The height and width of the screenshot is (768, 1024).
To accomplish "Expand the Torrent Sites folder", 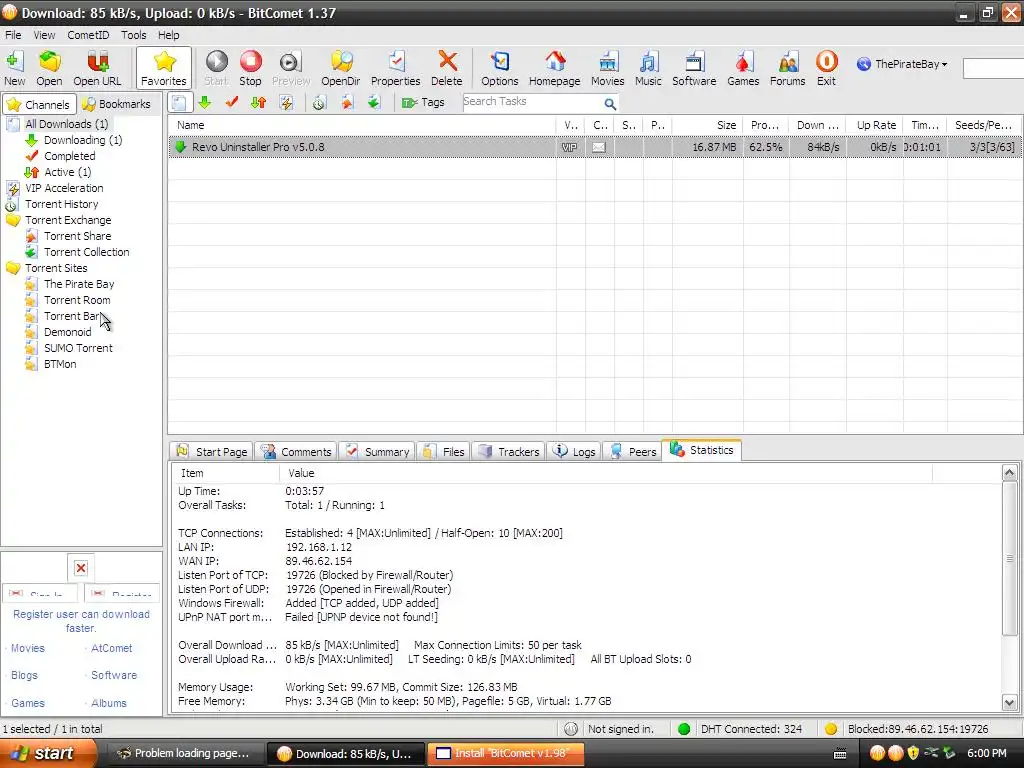I will point(56,268).
